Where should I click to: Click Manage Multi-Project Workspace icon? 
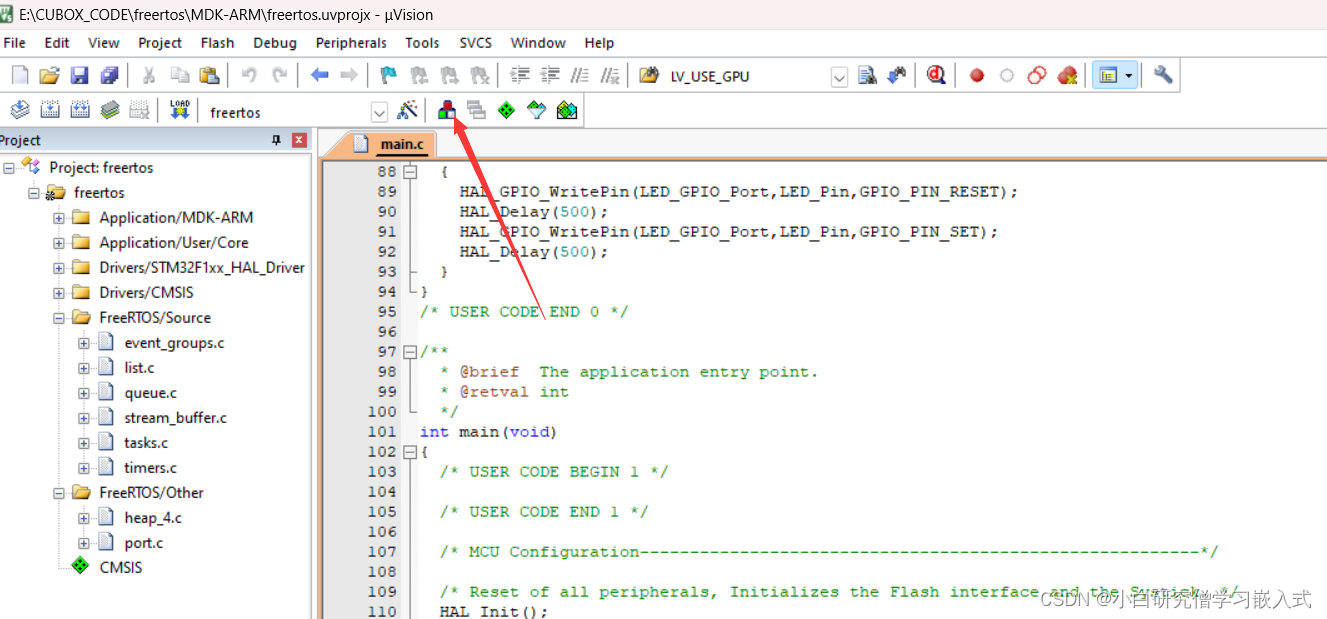[x=477, y=110]
